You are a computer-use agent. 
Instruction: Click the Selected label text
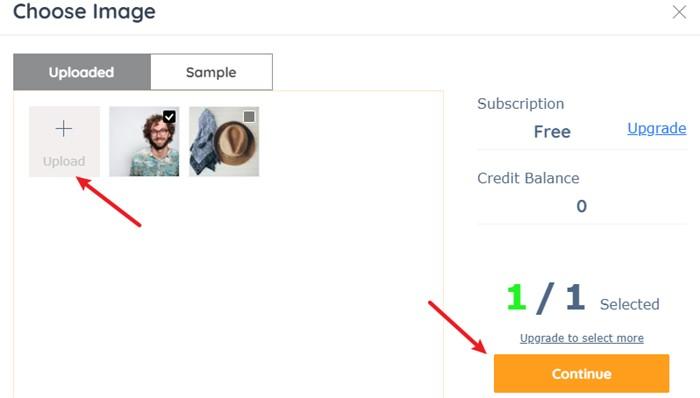(629, 304)
